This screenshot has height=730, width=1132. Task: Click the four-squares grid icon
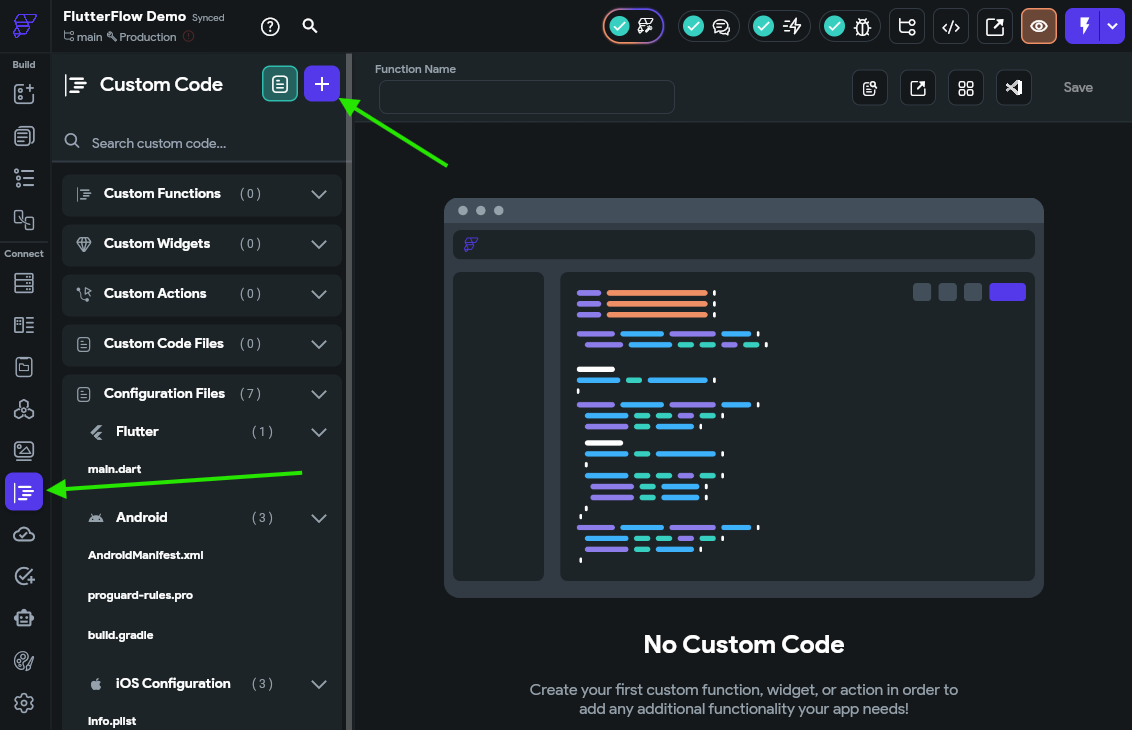pyautogui.click(x=966, y=88)
